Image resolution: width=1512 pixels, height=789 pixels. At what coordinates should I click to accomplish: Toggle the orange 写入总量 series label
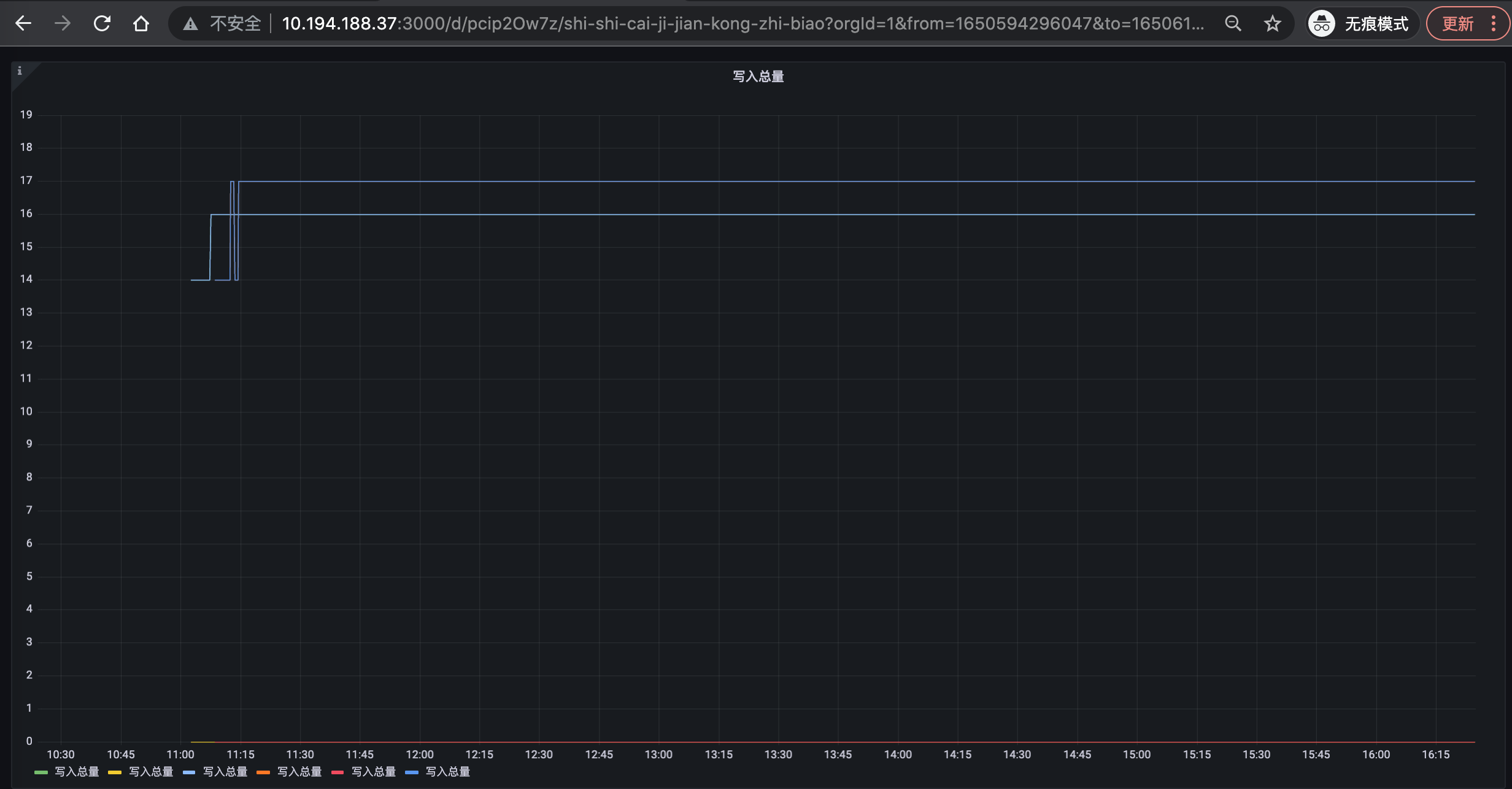(x=299, y=772)
